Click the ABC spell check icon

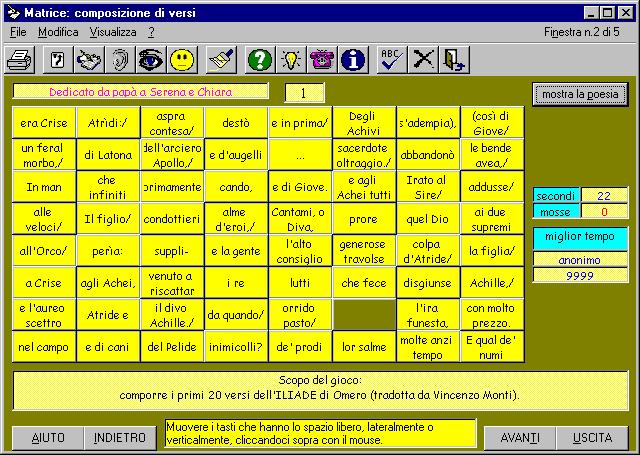pos(393,60)
